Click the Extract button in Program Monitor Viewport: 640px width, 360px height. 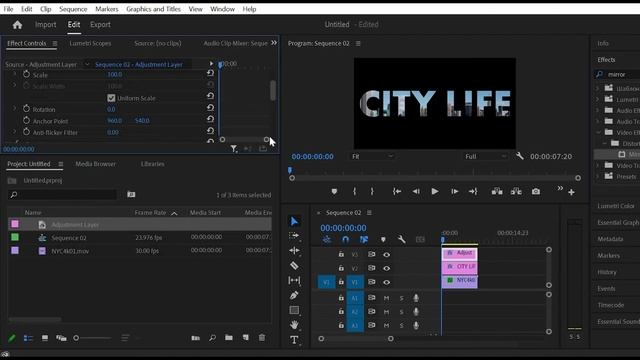[x=516, y=191]
